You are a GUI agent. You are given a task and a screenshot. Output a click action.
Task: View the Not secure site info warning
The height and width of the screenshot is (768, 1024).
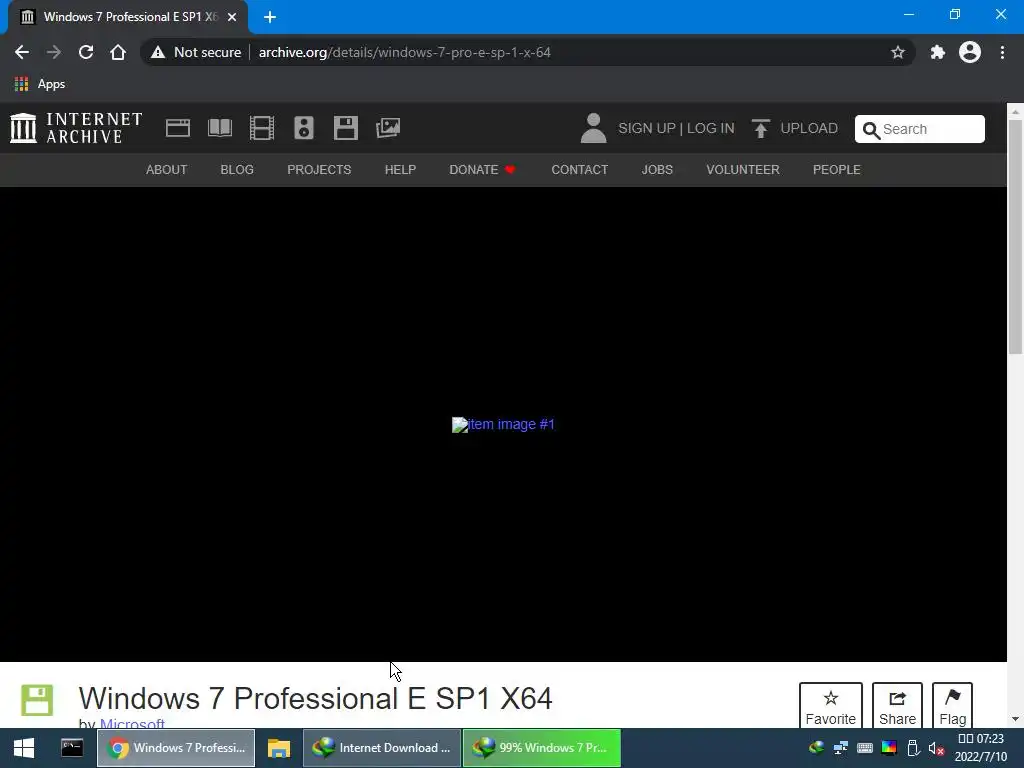tap(196, 52)
